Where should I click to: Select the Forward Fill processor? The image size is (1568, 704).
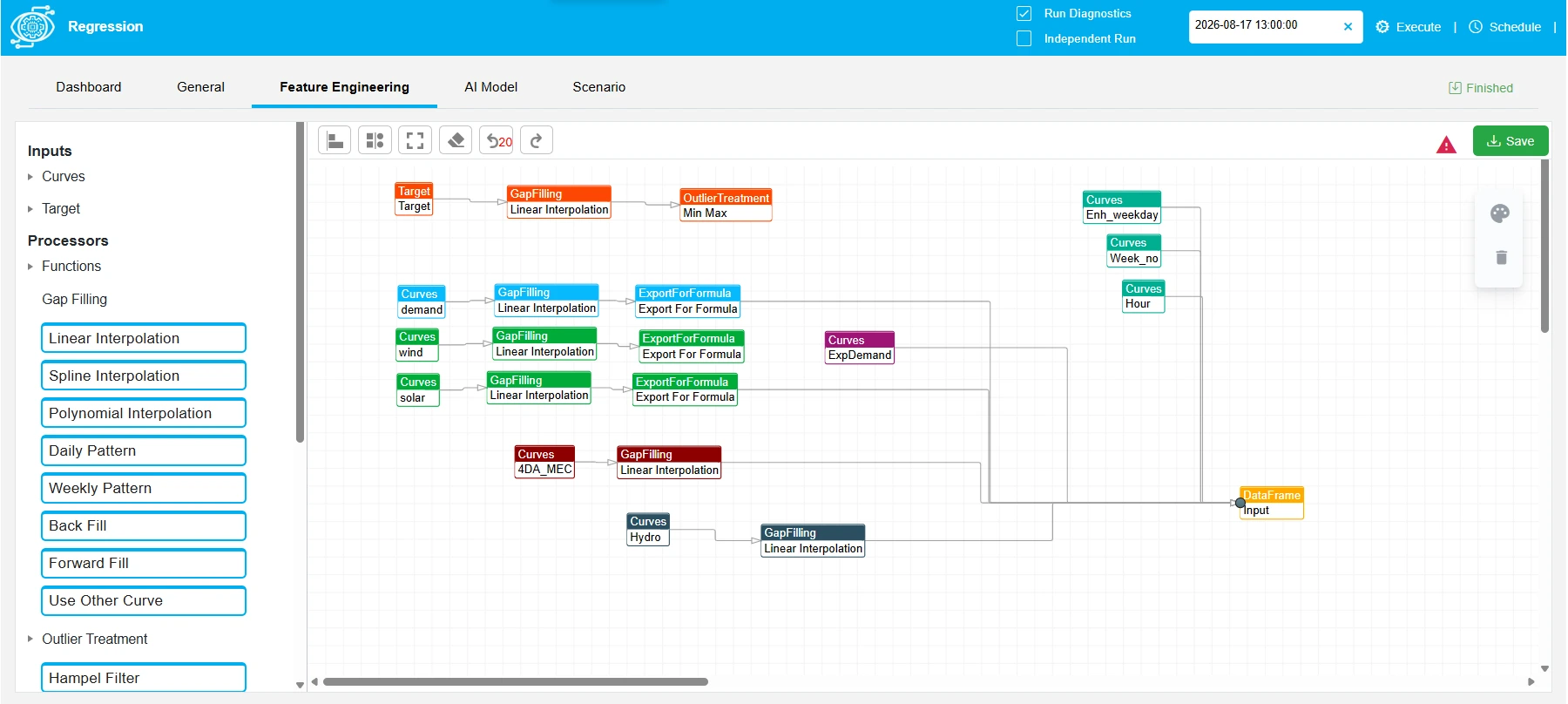click(x=144, y=563)
